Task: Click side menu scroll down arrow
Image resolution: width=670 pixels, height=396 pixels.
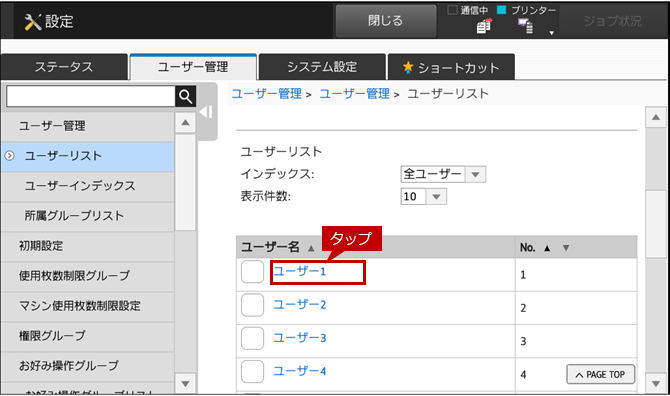Action: 185,383
